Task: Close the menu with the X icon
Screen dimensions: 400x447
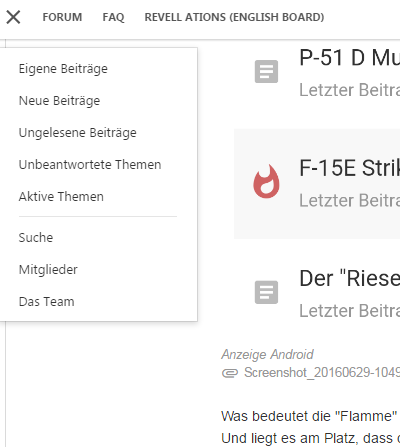Action: point(13,17)
